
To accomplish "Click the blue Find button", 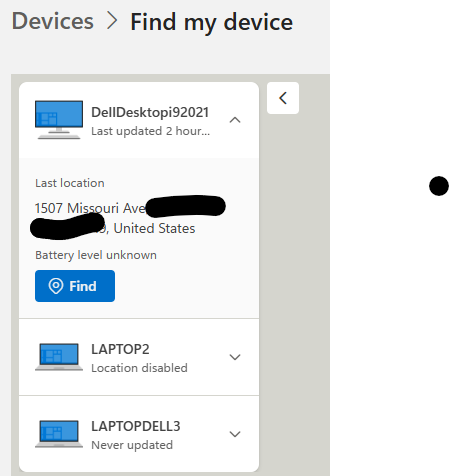I will (75, 286).
